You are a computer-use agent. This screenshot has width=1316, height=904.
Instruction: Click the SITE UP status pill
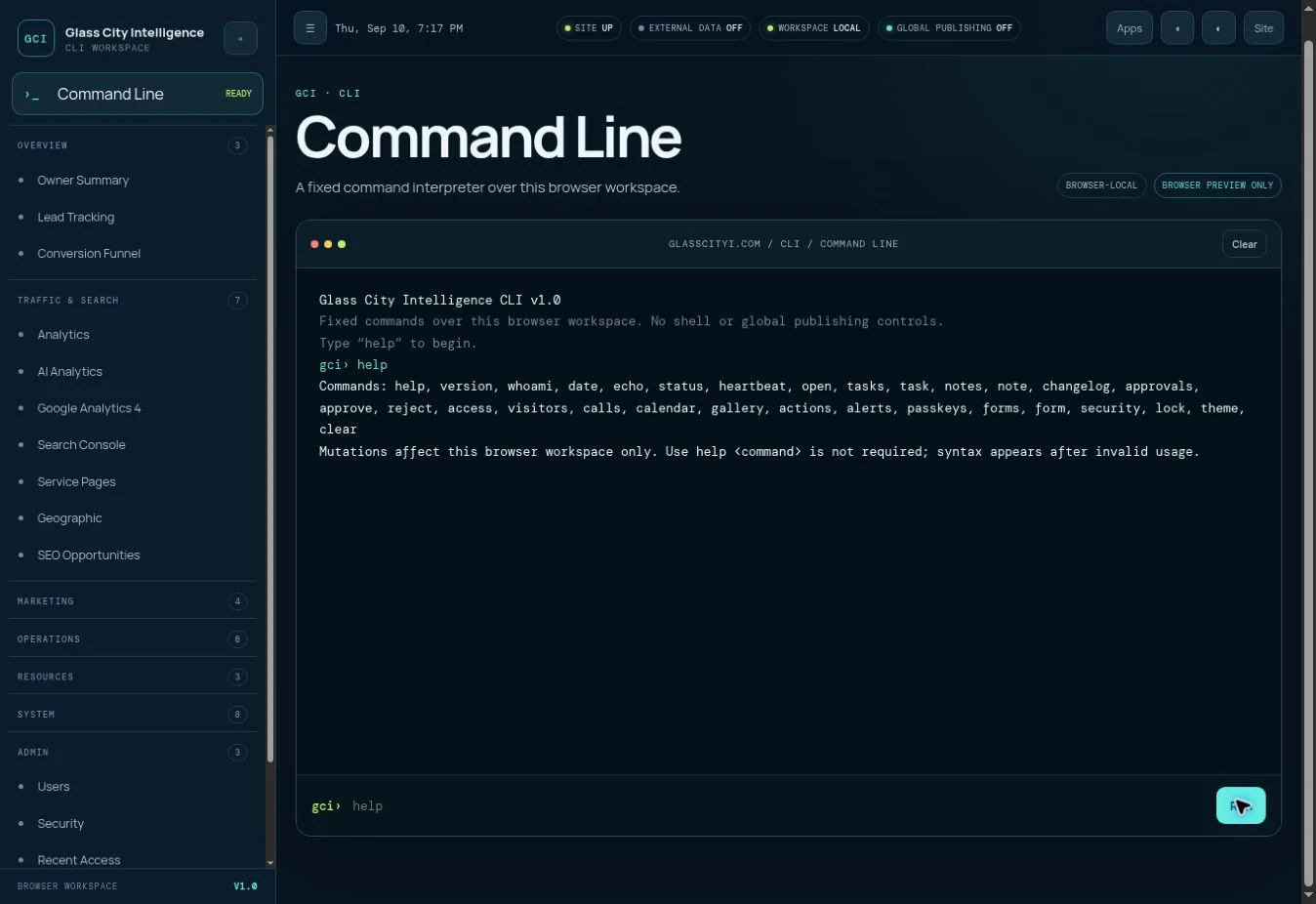pos(589,28)
